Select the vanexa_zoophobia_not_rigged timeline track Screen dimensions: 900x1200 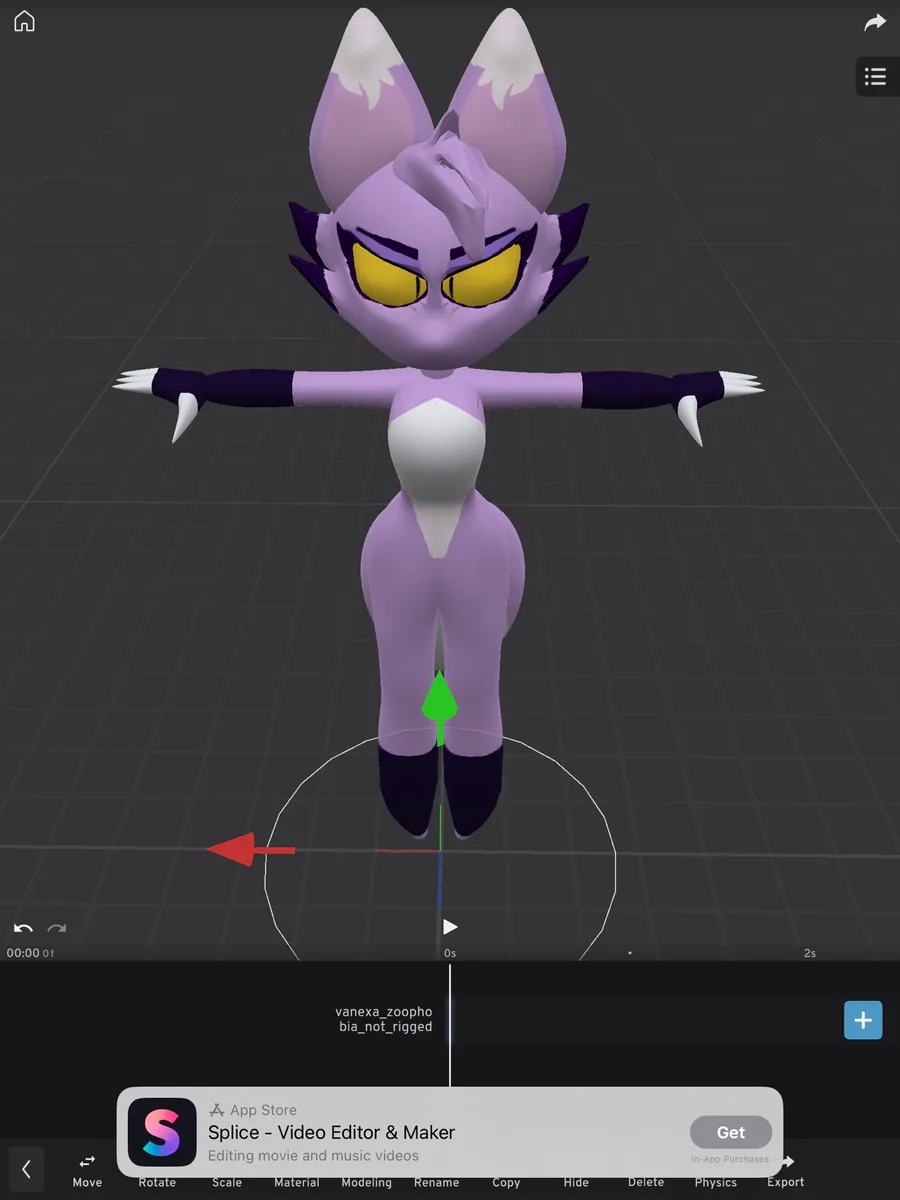tap(384, 1019)
